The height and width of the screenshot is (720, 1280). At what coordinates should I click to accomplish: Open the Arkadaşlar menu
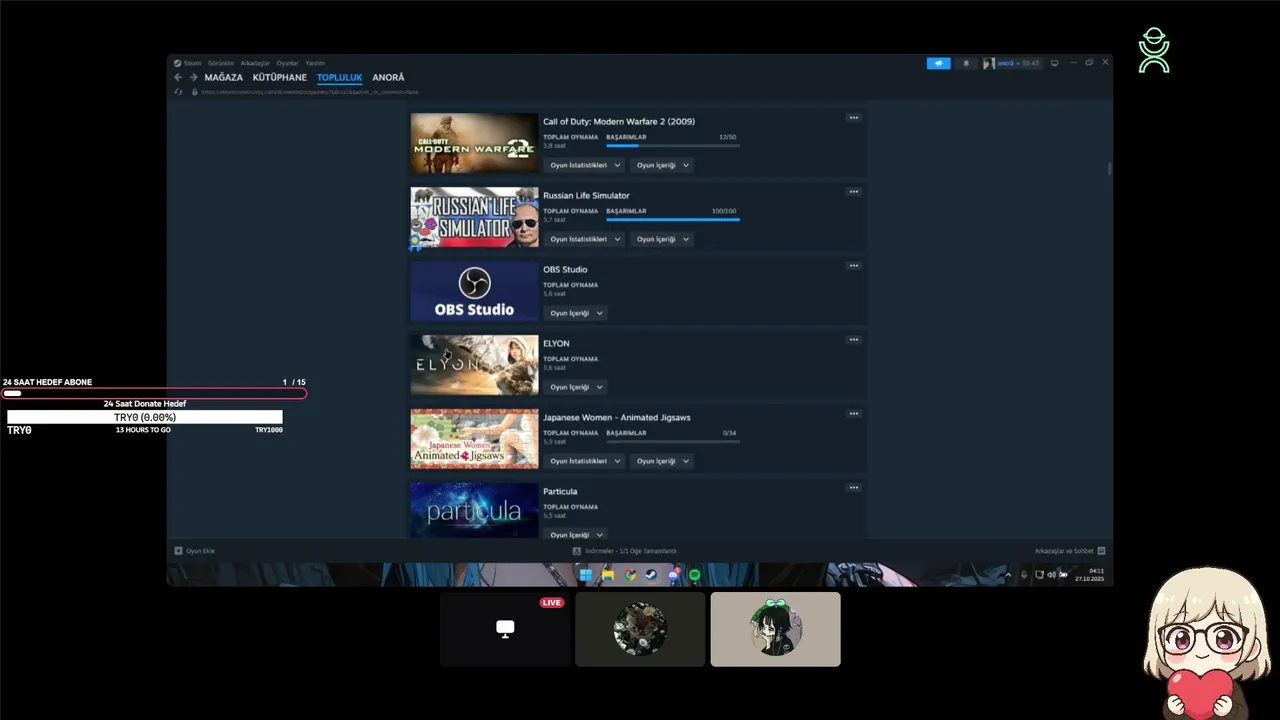coord(255,63)
